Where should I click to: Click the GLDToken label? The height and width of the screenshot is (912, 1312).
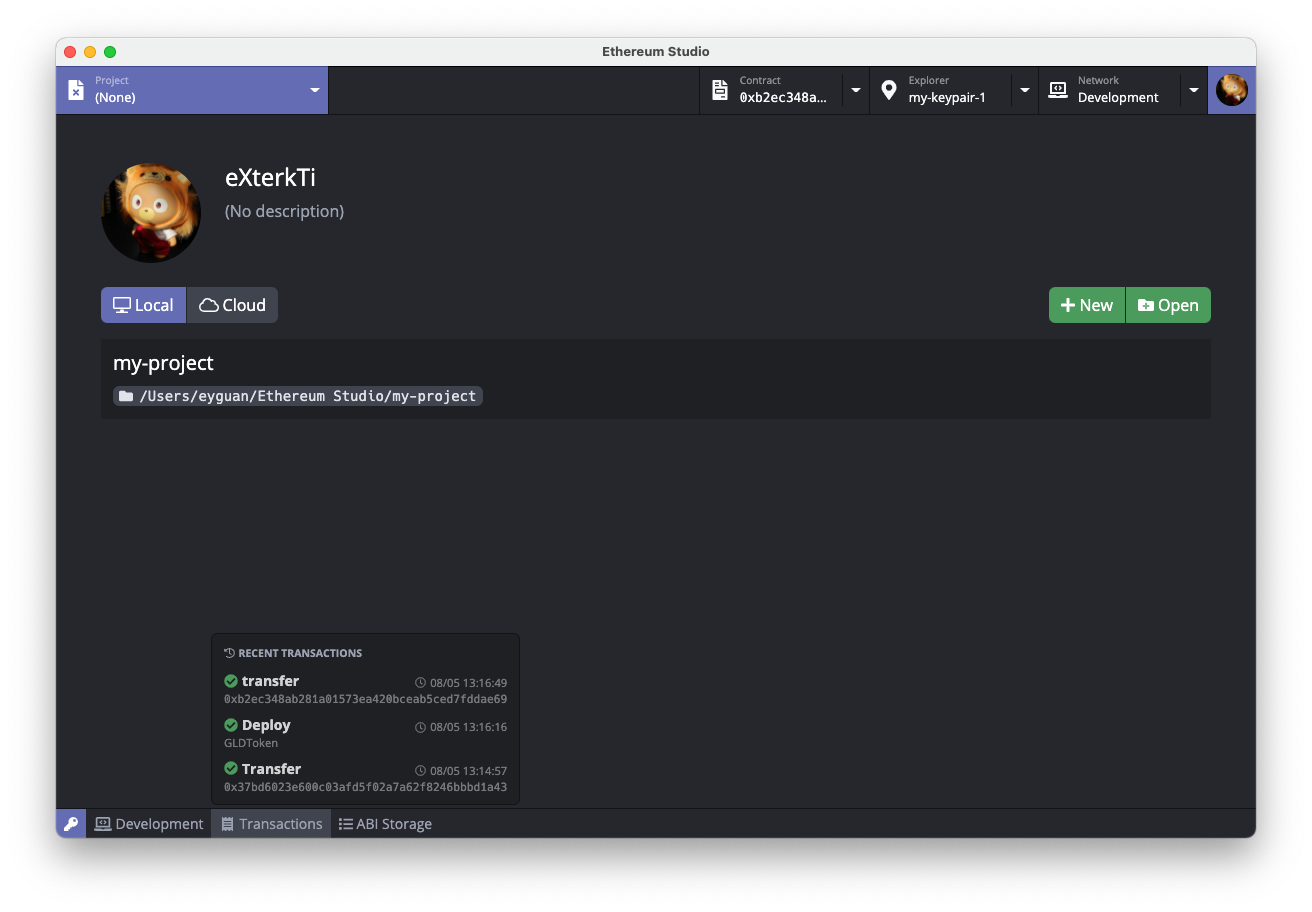click(x=251, y=743)
